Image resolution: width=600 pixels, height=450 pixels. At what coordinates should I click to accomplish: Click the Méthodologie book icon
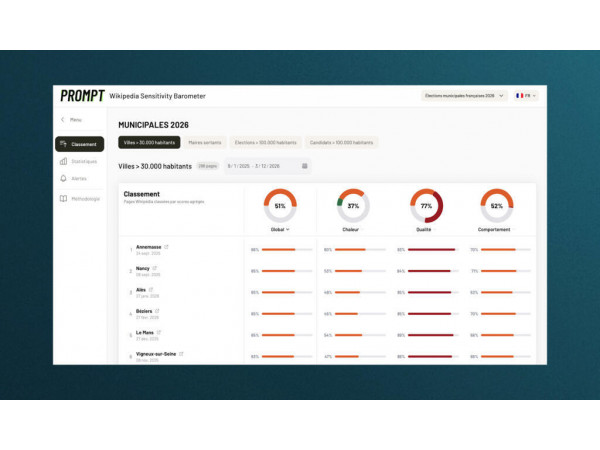(63, 198)
